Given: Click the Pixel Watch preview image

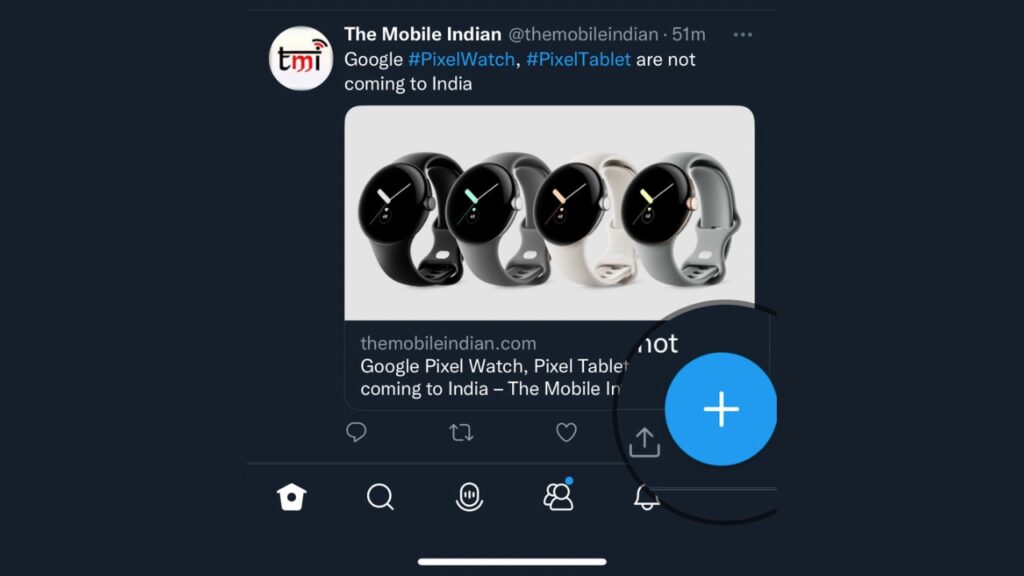Looking at the screenshot, I should click(x=550, y=210).
